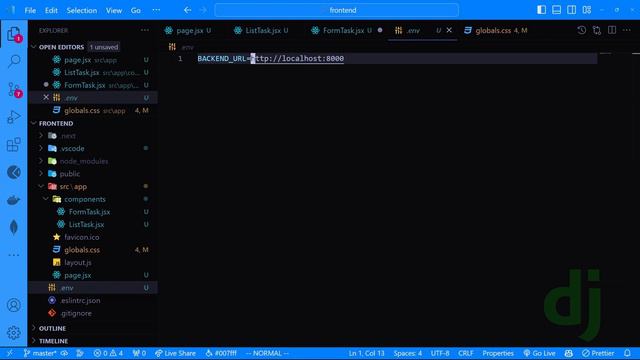
Task: Open the Selection menu
Action: coord(82,10)
